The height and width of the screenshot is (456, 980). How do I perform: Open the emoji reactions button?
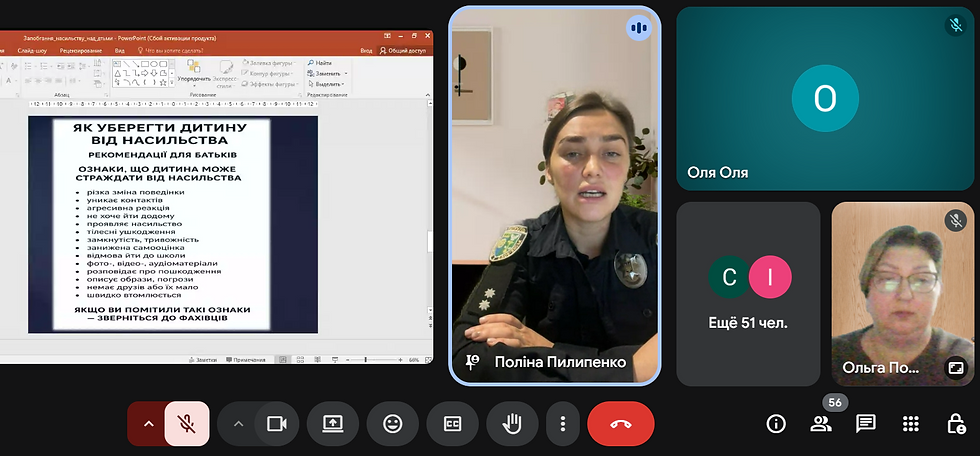[x=392, y=424]
